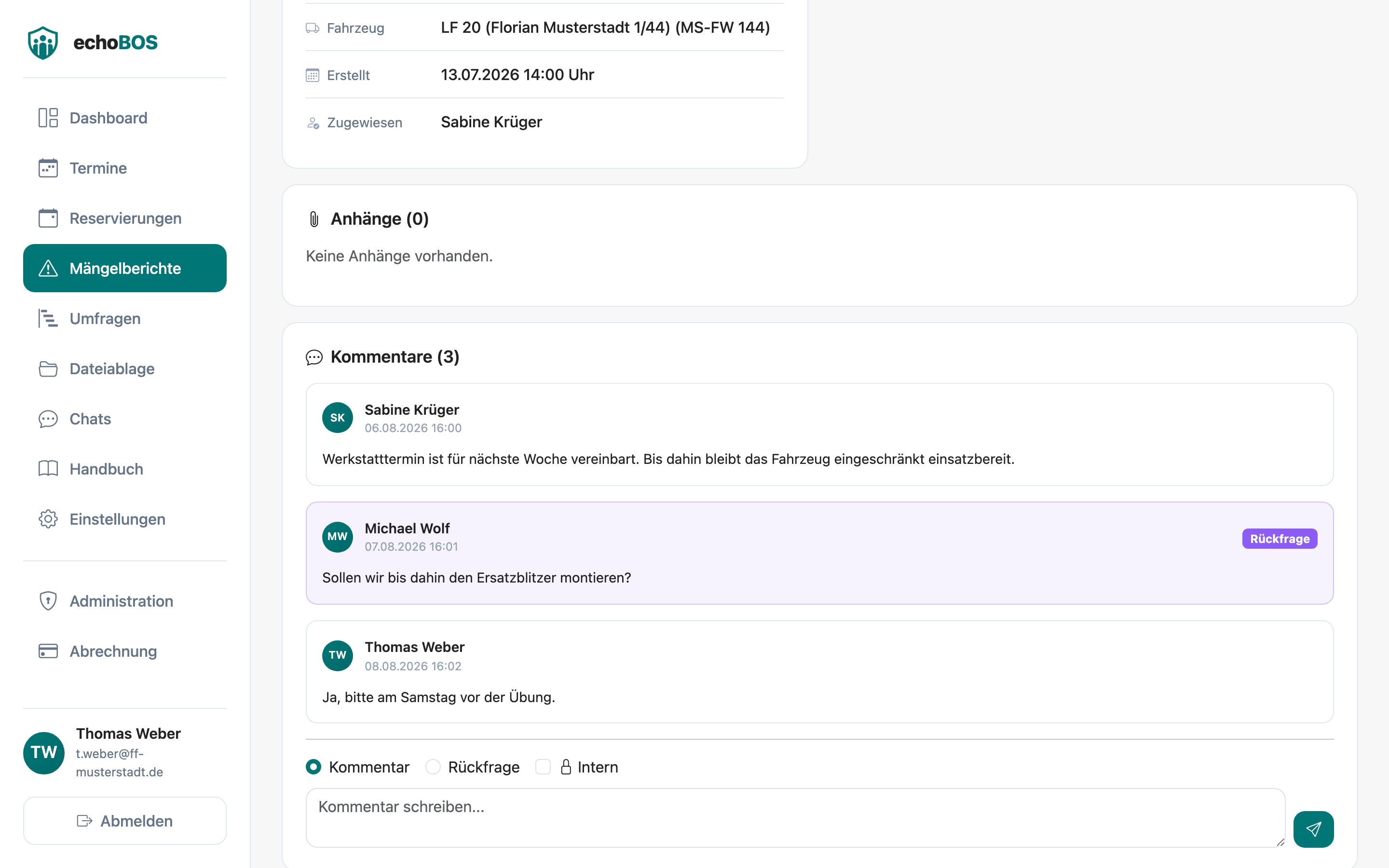Click the Zugewiesen person icon
The width and height of the screenshot is (1389, 868).
tap(313, 123)
